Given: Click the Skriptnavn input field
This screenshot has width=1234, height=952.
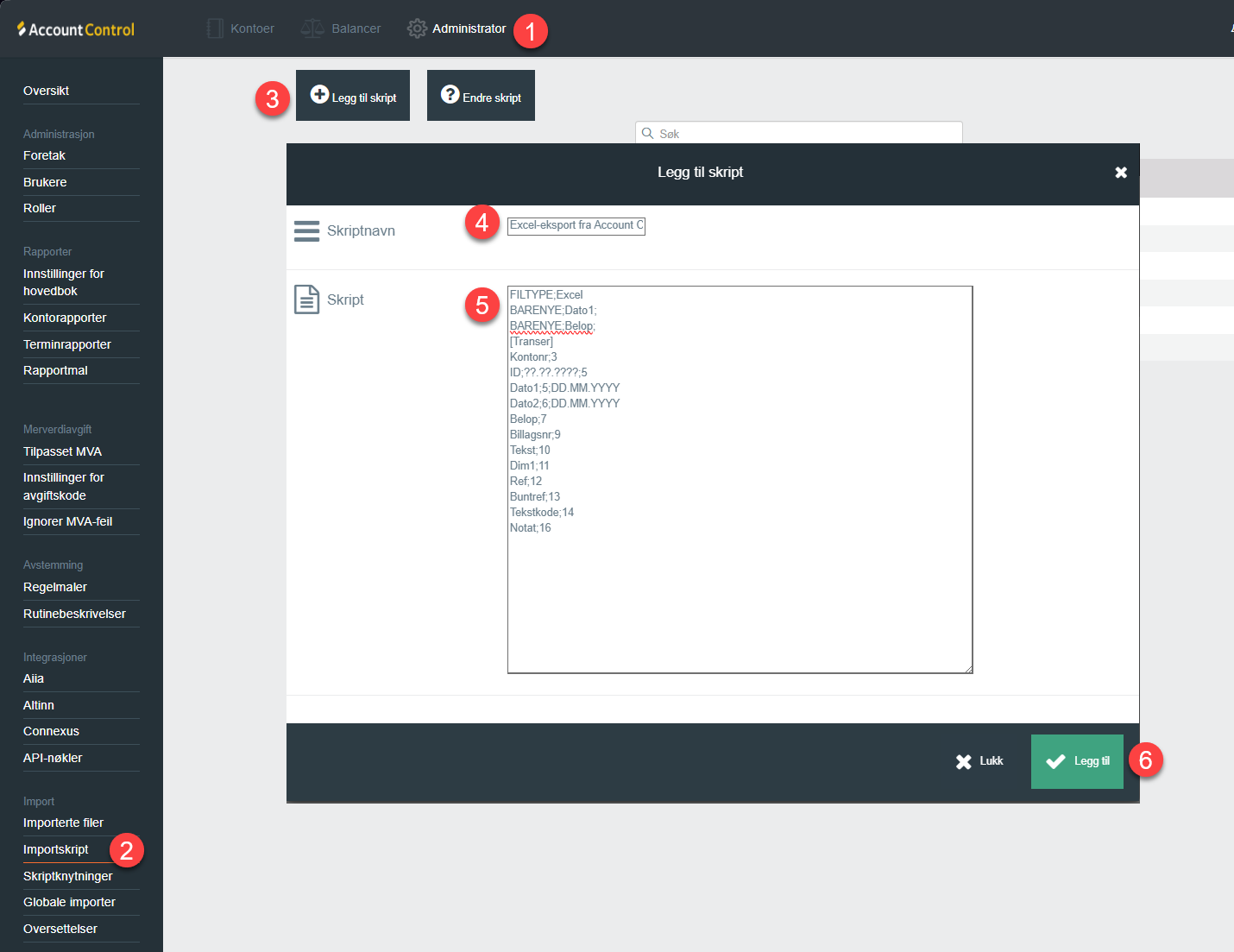Looking at the screenshot, I should [576, 225].
